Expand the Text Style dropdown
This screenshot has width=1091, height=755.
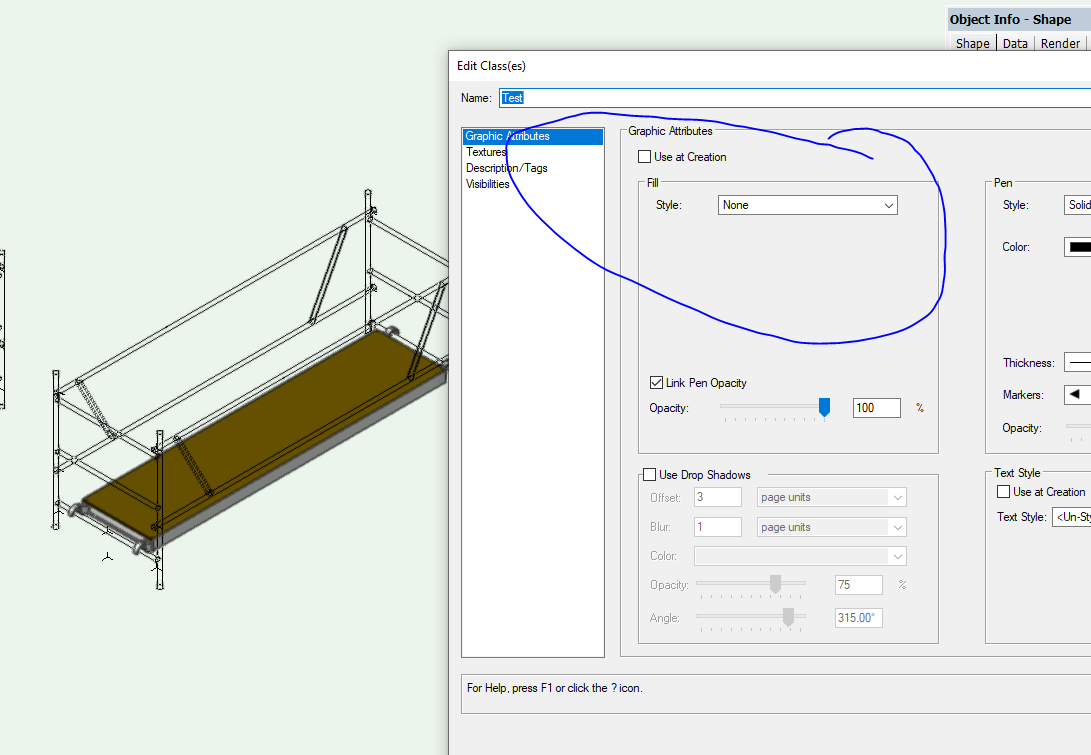(x=1070, y=517)
